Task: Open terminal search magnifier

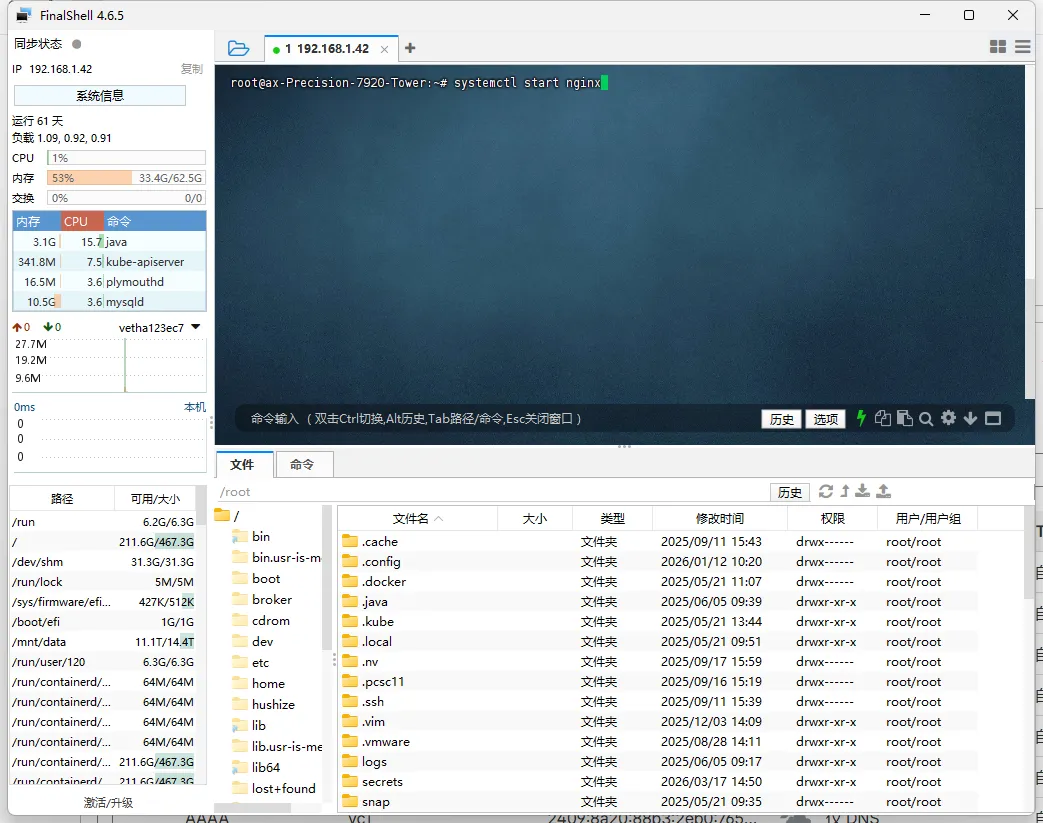Action: tap(926, 418)
